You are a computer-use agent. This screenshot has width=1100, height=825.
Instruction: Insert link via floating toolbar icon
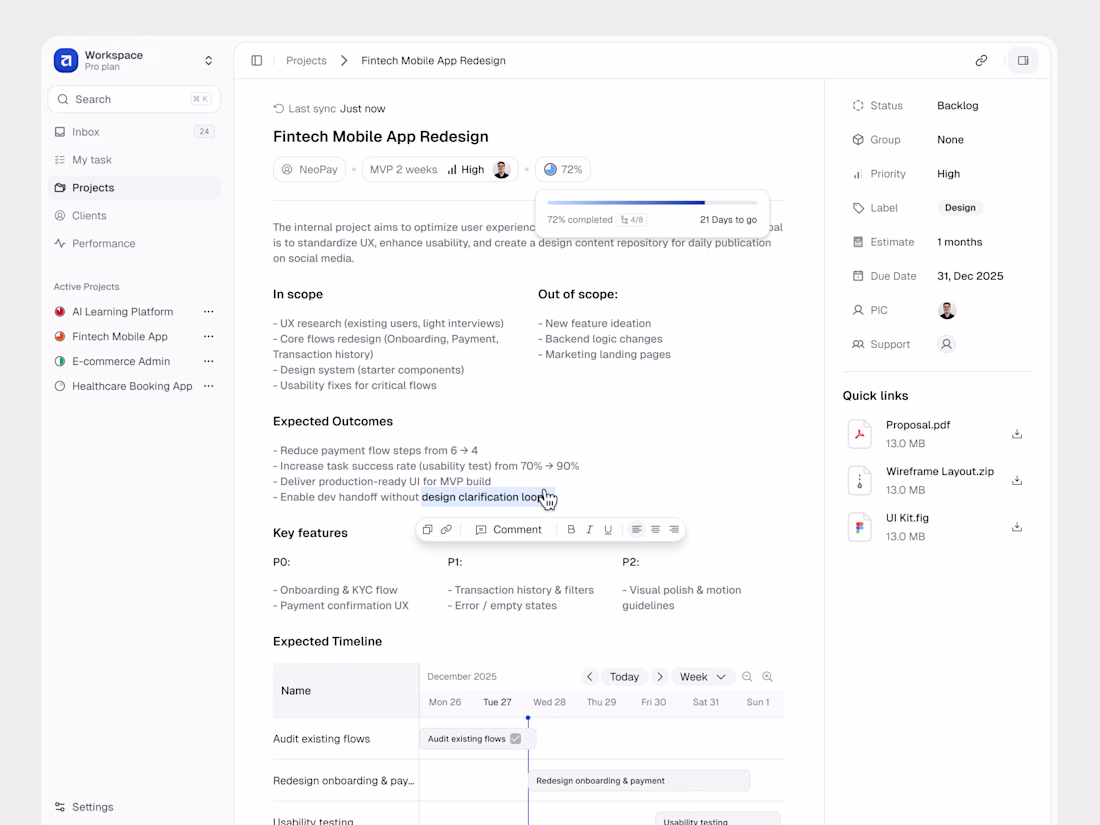click(x=446, y=530)
